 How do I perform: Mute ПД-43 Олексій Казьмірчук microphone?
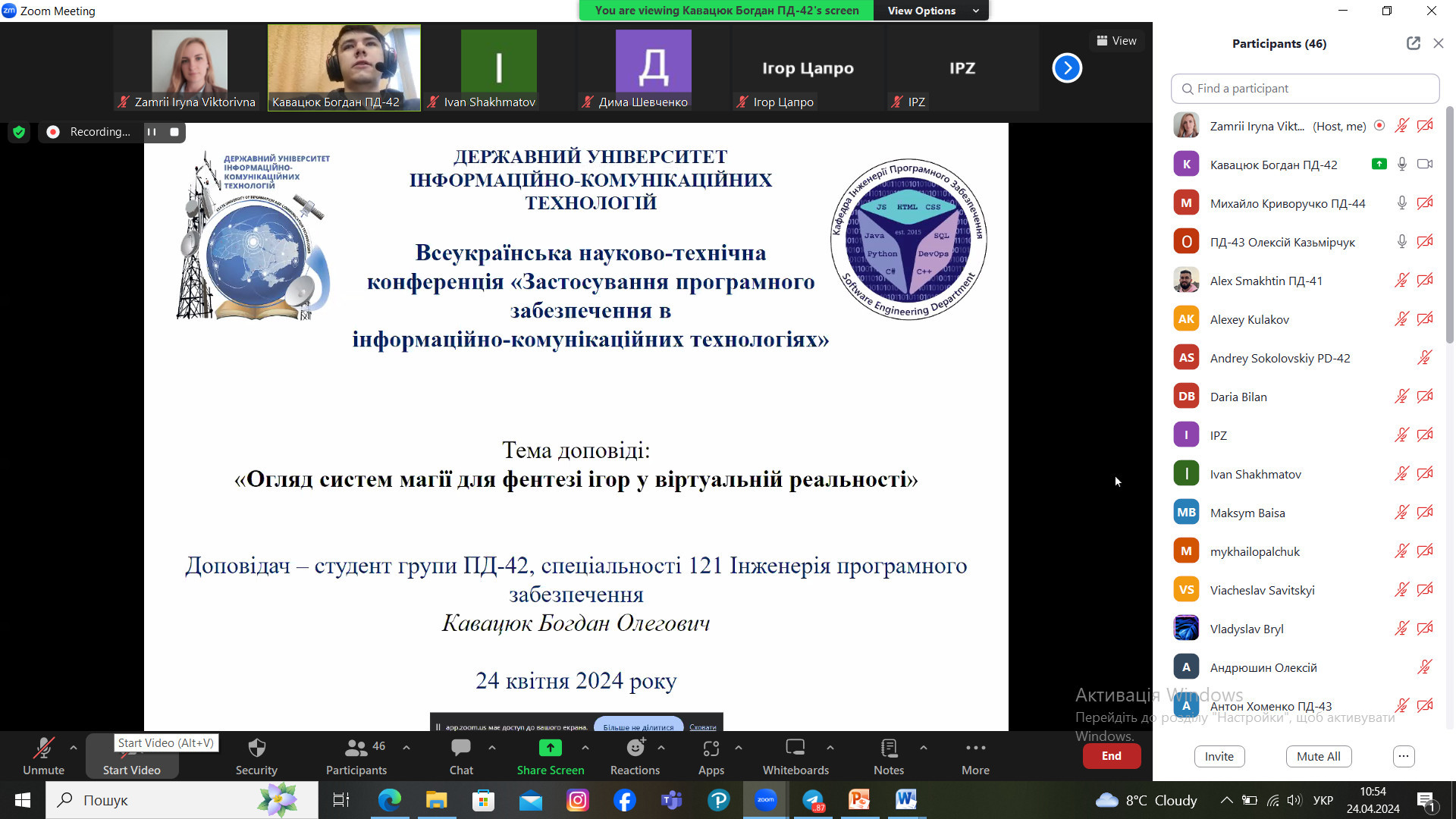(1402, 242)
